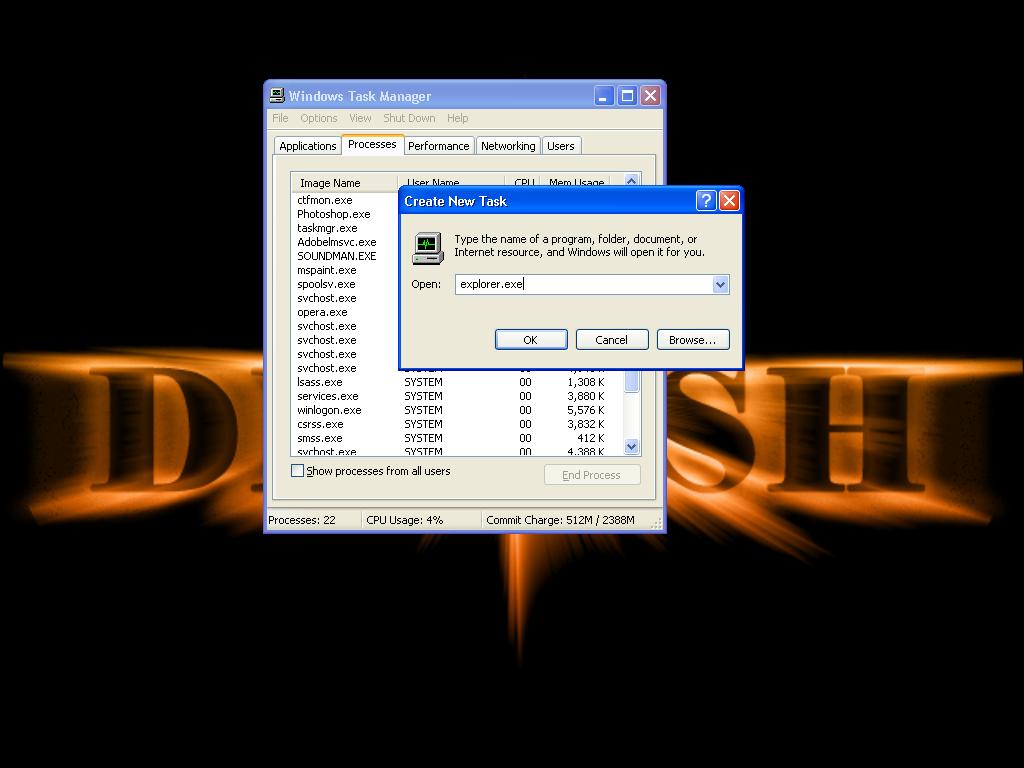Click the Processes: 22 status bar entry

[x=302, y=520]
